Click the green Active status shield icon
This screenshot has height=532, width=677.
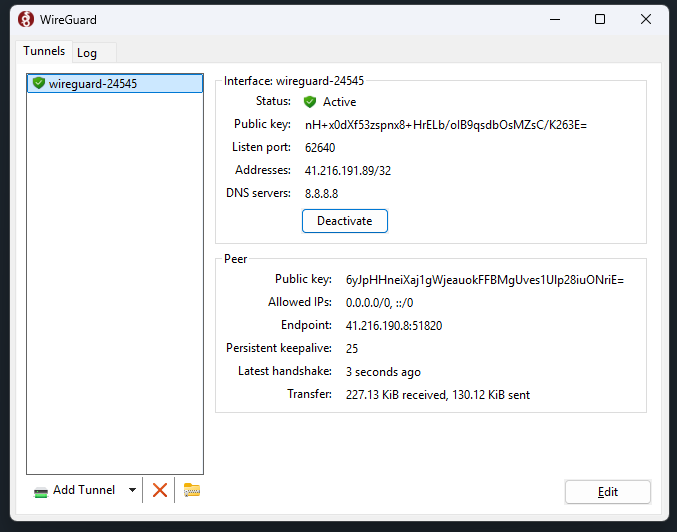click(x=310, y=102)
